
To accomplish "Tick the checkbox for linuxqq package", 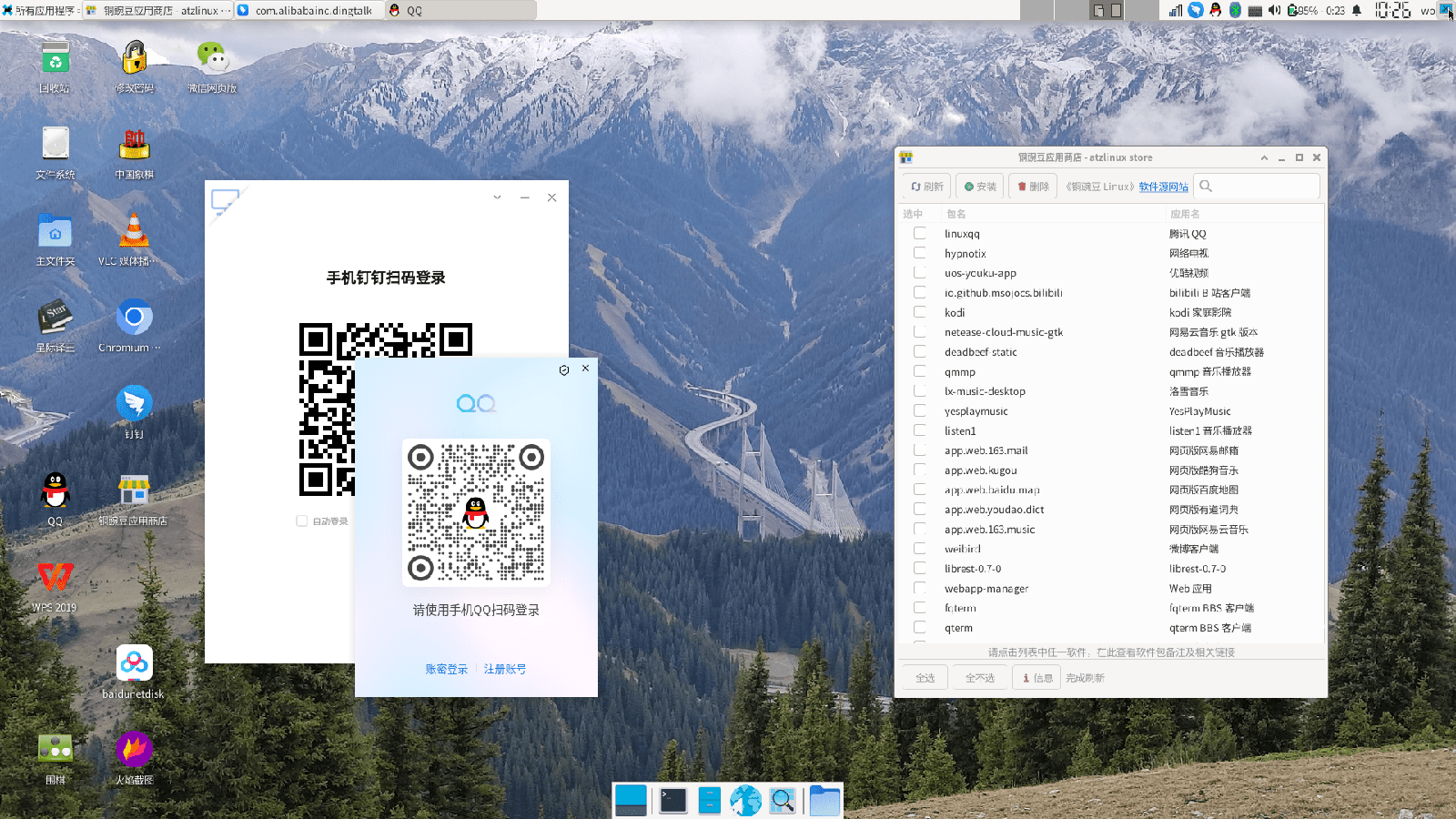I will click(x=920, y=233).
